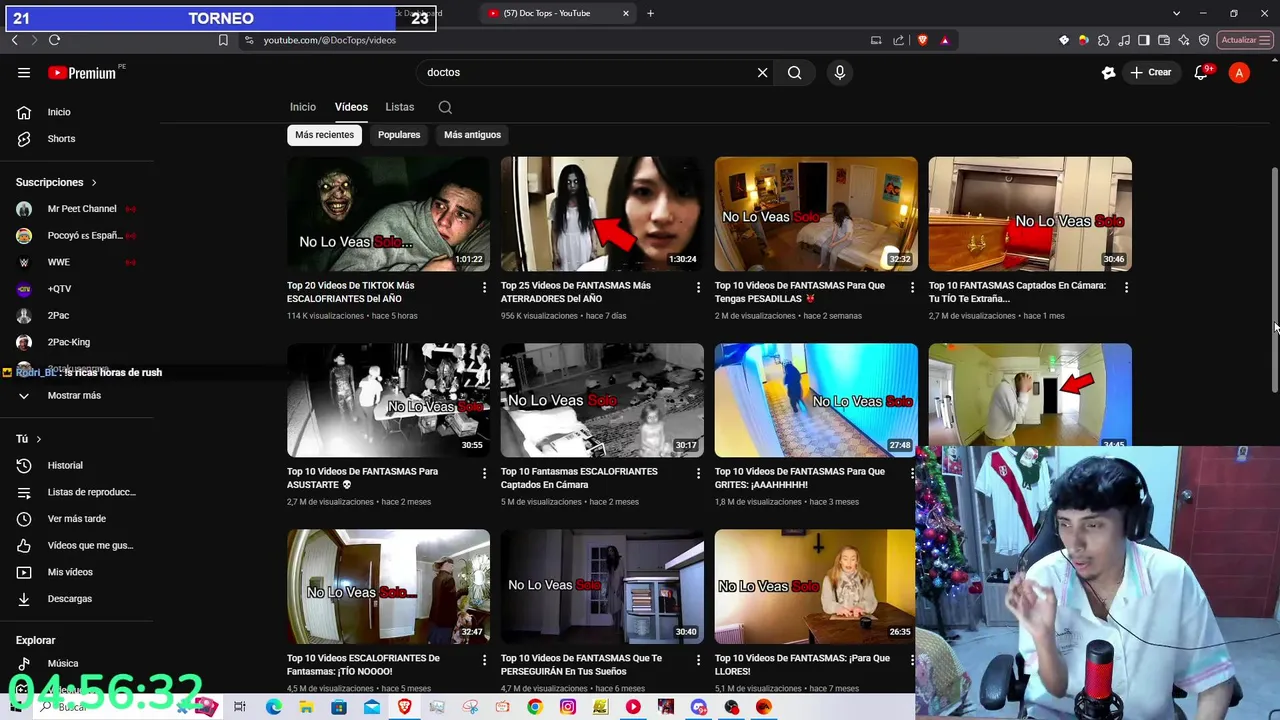Click the icon left of Crear
Image resolution: width=1280 pixels, height=720 pixels.
tap(1108, 72)
